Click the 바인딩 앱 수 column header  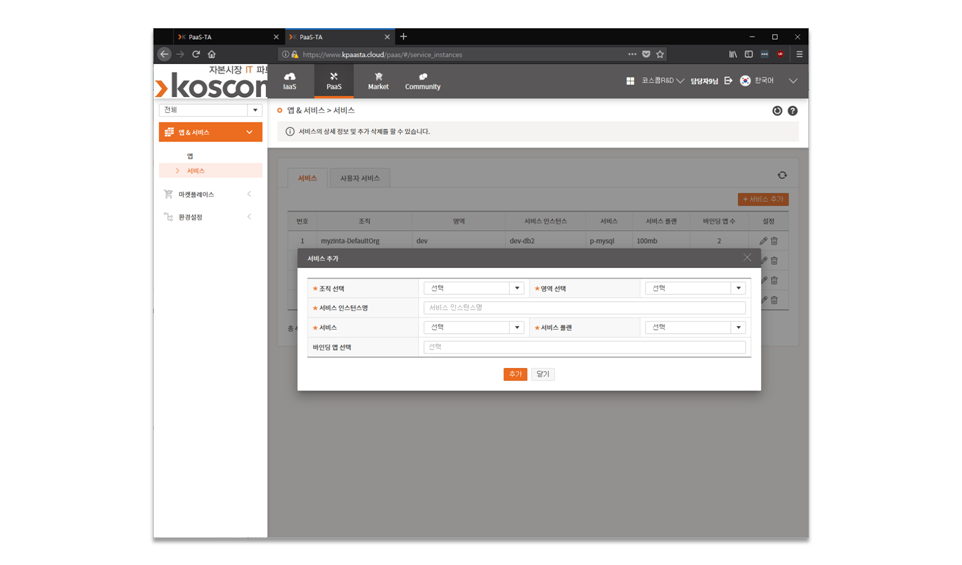click(719, 221)
